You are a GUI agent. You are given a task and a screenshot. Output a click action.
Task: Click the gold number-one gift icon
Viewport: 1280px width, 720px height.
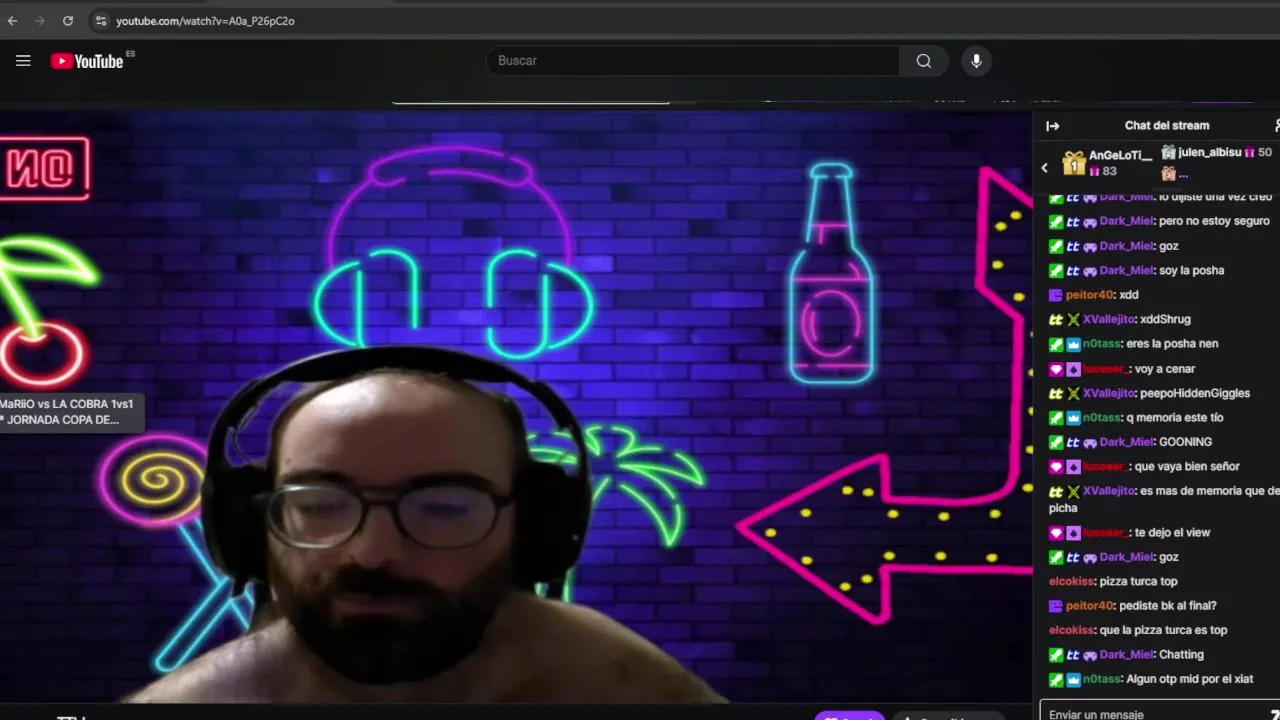tap(1074, 163)
